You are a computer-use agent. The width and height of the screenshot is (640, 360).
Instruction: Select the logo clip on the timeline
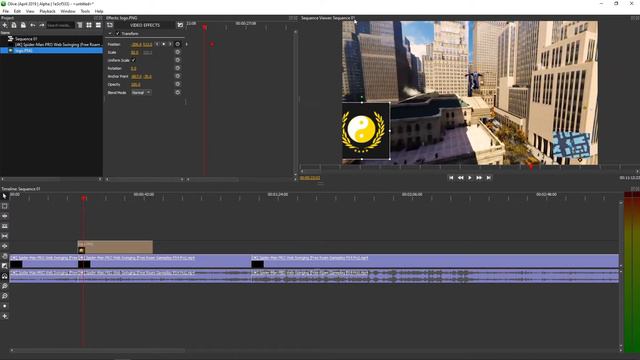115,247
